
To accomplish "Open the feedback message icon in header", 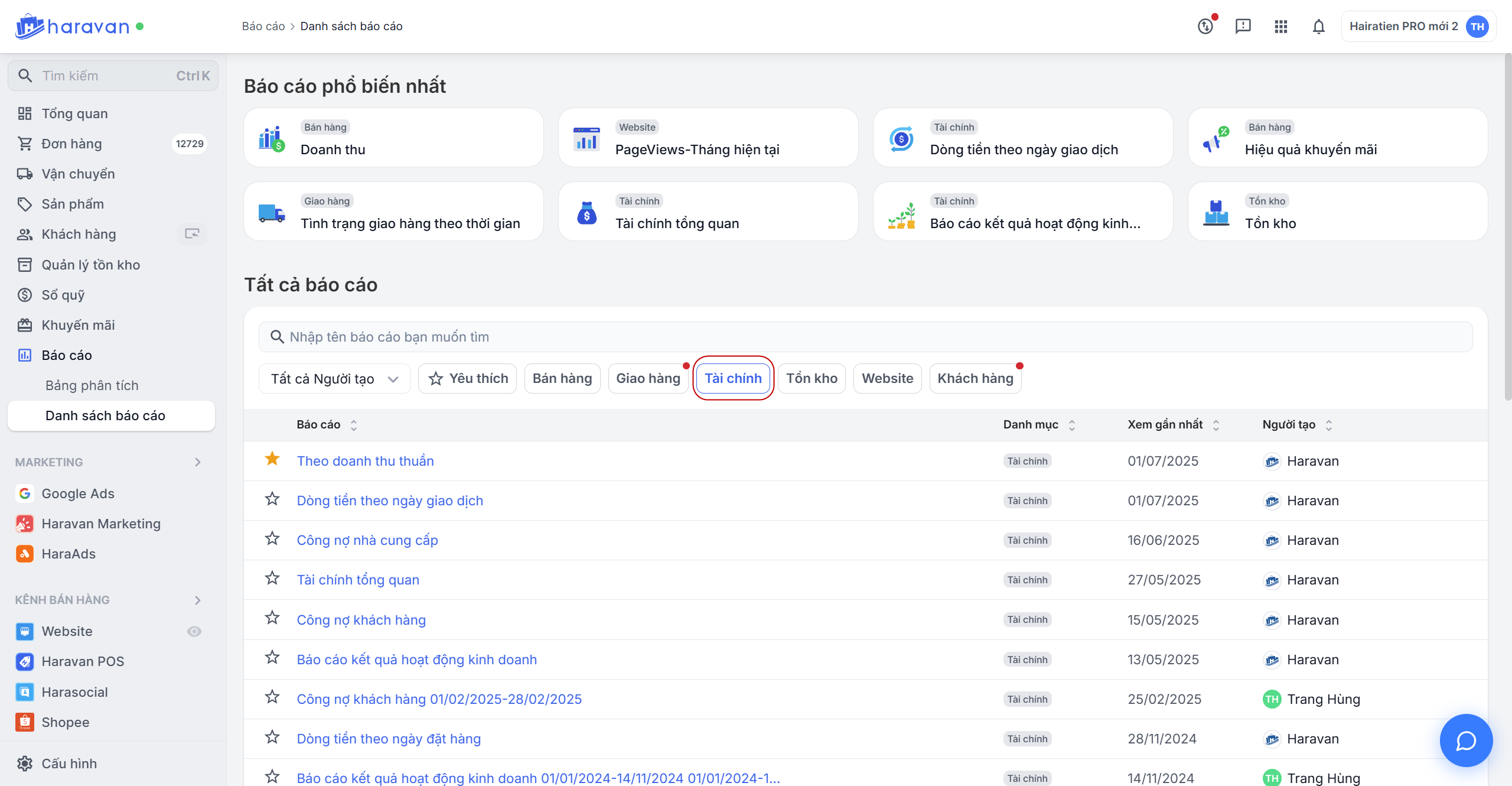I will click(x=1243, y=27).
